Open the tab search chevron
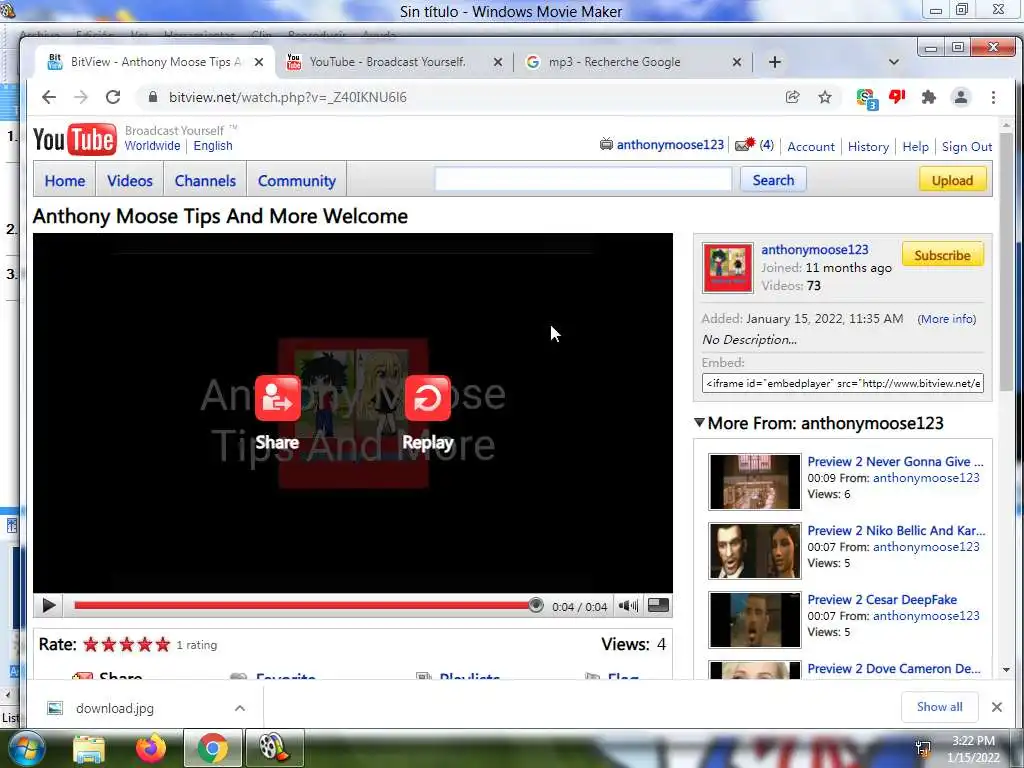 tap(894, 62)
